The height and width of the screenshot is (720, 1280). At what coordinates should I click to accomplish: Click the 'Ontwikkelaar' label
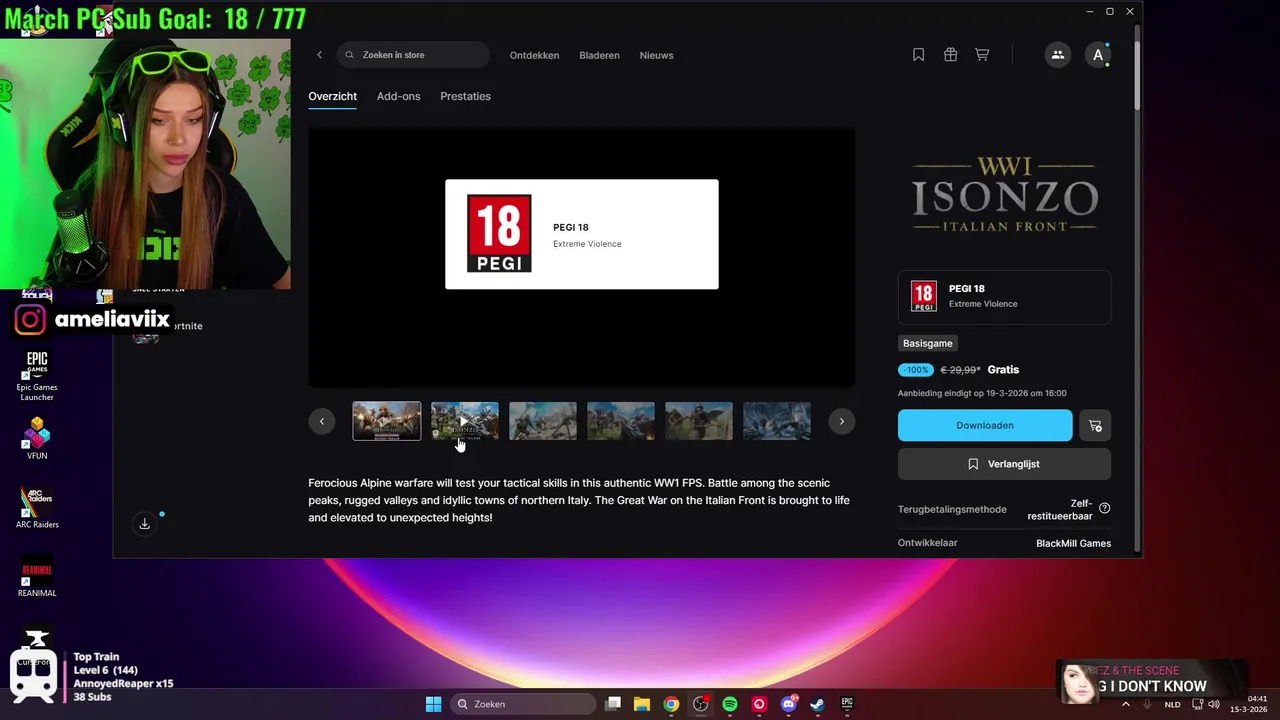[x=927, y=543]
